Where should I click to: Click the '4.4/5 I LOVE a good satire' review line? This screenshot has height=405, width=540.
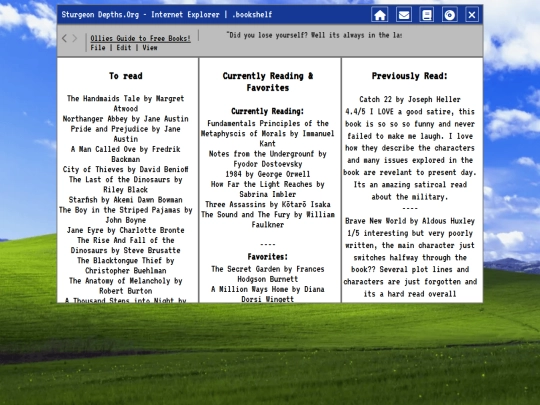click(410, 112)
